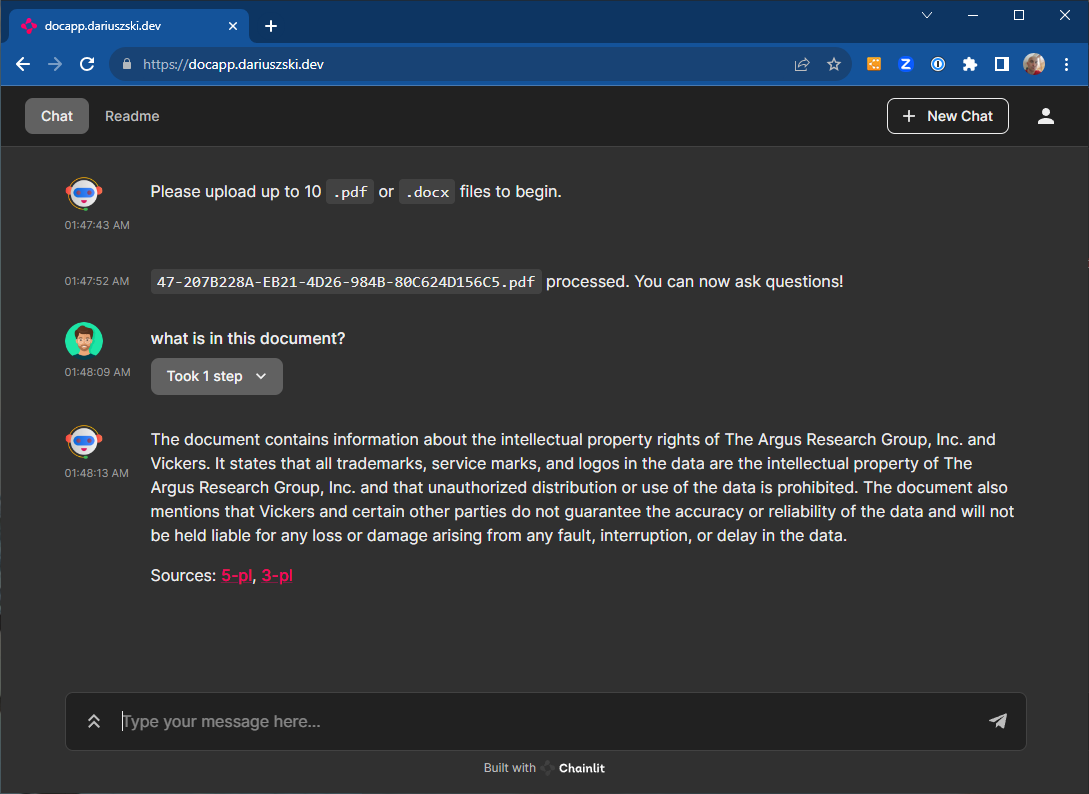Screen dimensions: 1089x794
Task: Open the browser side panel icon
Action: tap(1001, 64)
